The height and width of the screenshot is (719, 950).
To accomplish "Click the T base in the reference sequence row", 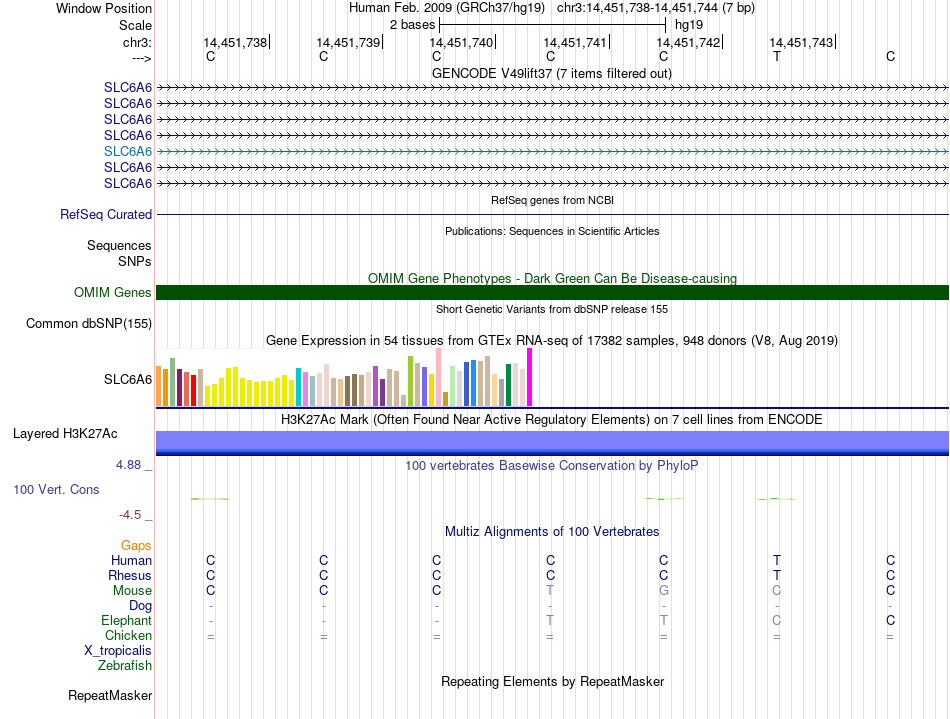I will pyautogui.click(x=777, y=56).
